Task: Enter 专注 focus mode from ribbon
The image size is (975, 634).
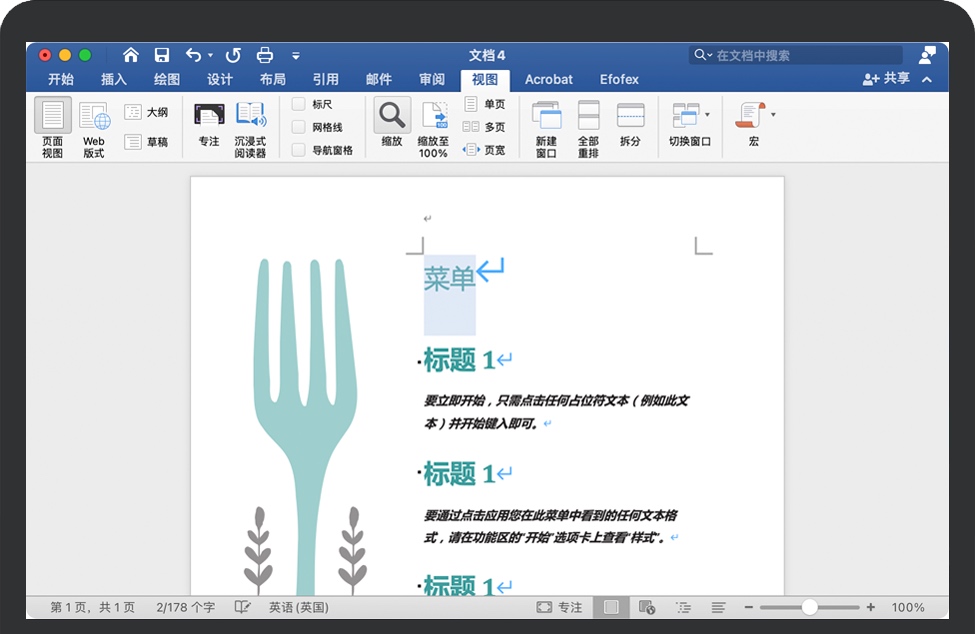Action: pos(209,124)
